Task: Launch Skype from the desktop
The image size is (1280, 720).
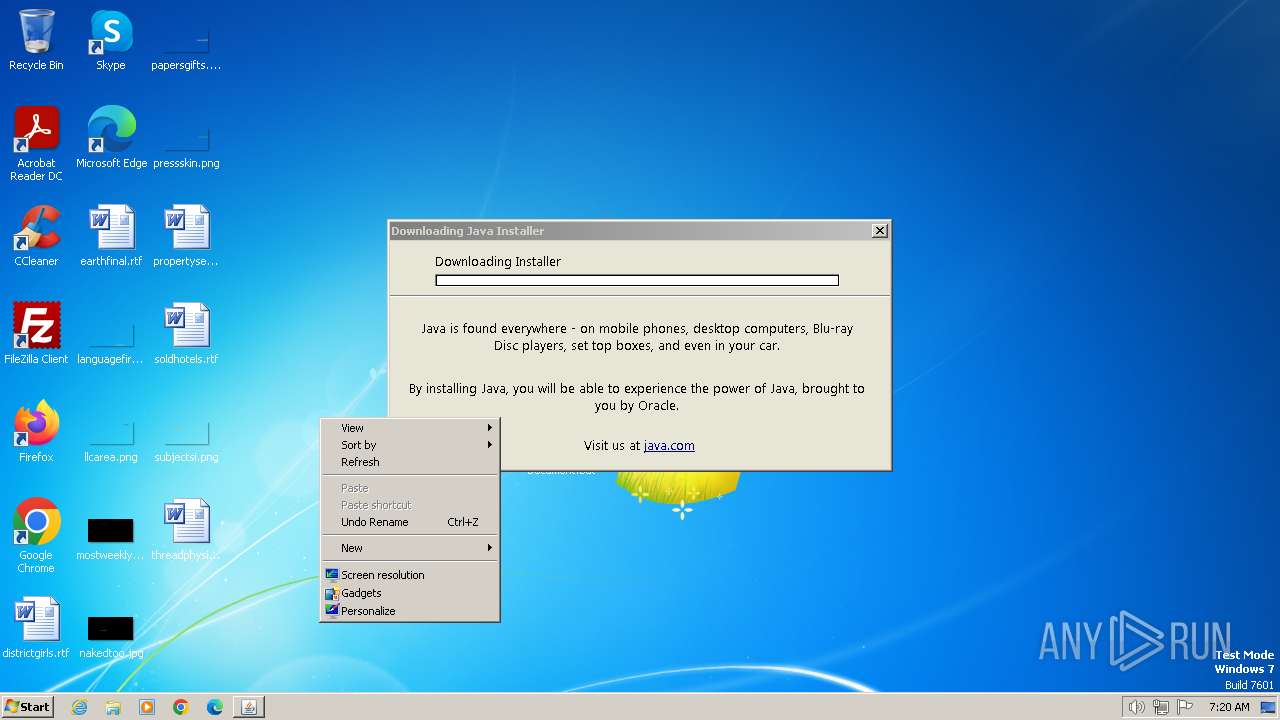Action: point(111,40)
